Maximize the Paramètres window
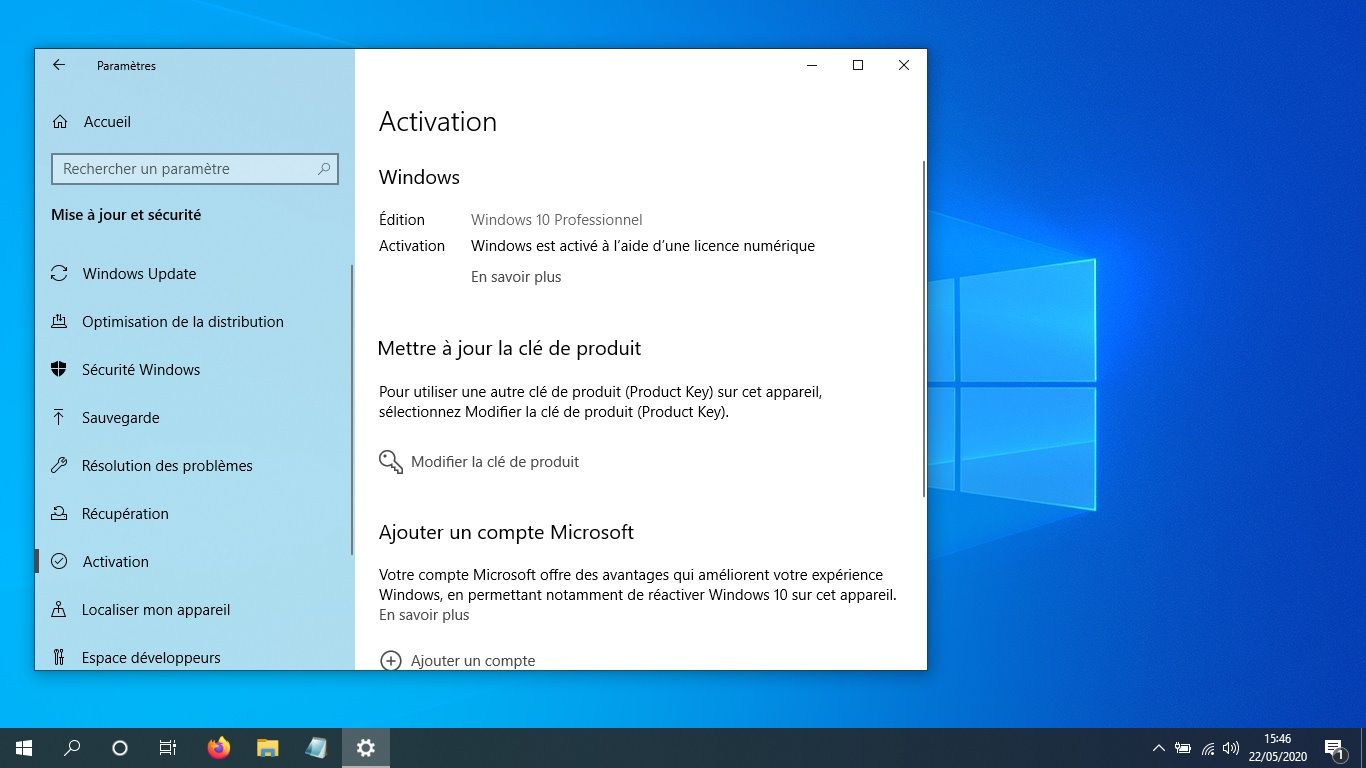1366x768 pixels. pos(858,65)
